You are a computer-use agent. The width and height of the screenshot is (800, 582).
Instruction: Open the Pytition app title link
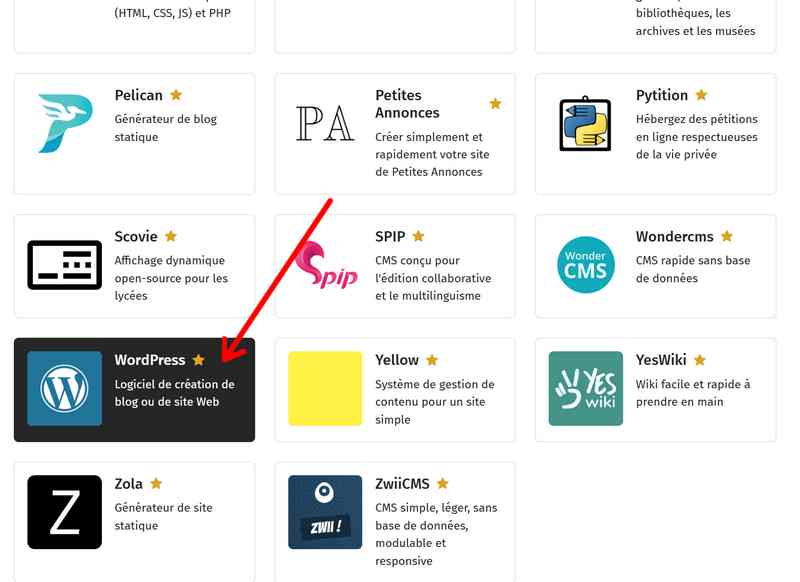662,95
